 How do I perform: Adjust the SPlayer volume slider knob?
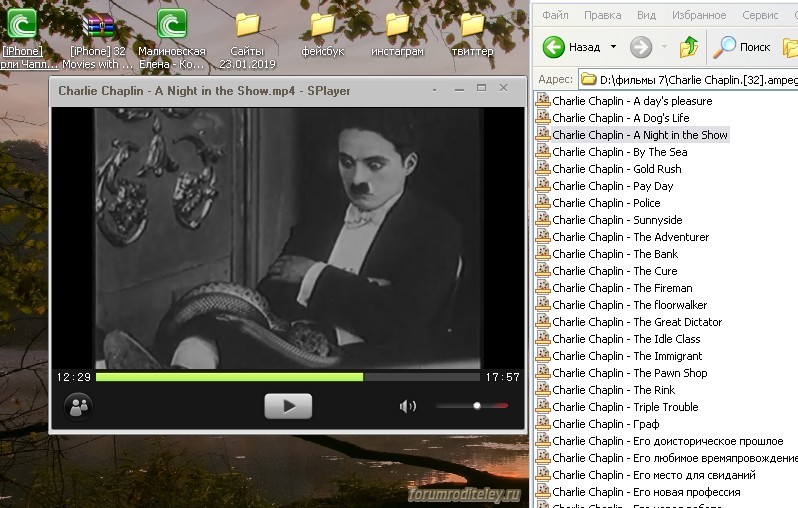click(x=477, y=406)
